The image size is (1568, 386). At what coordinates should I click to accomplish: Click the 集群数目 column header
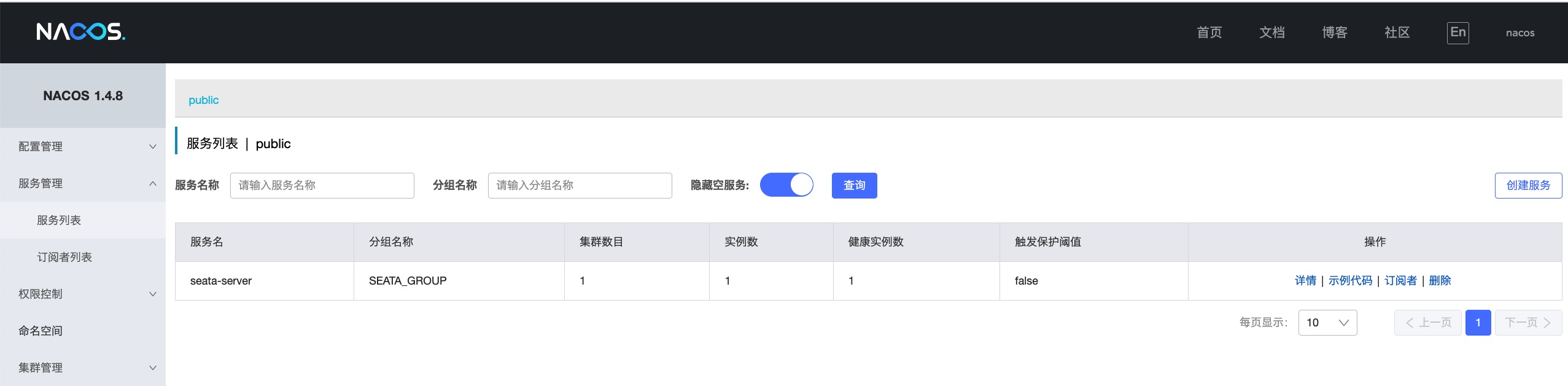pyautogui.click(x=637, y=242)
